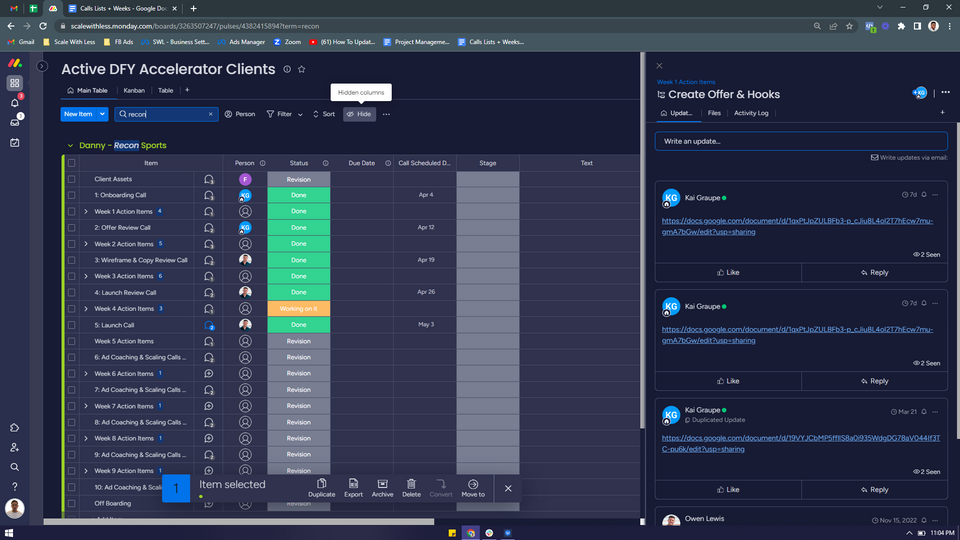The image size is (960, 540).
Task: Open the Google Docs link in first update
Action: pos(797,226)
